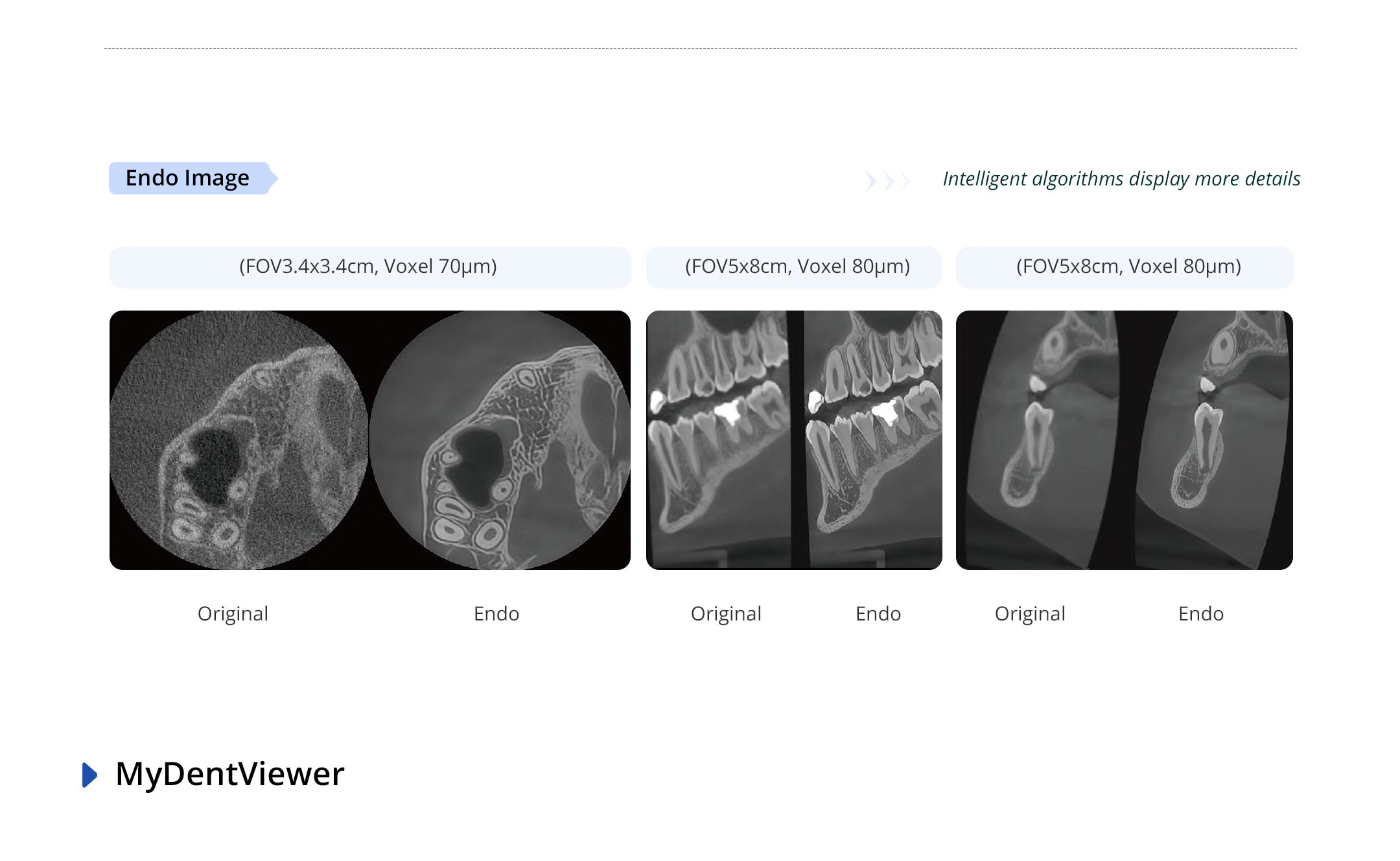Screen dimensions: 1400x861
Task: Select the middle FOV5x8cm Voxel 80µm label
Action: pyautogui.click(x=797, y=266)
